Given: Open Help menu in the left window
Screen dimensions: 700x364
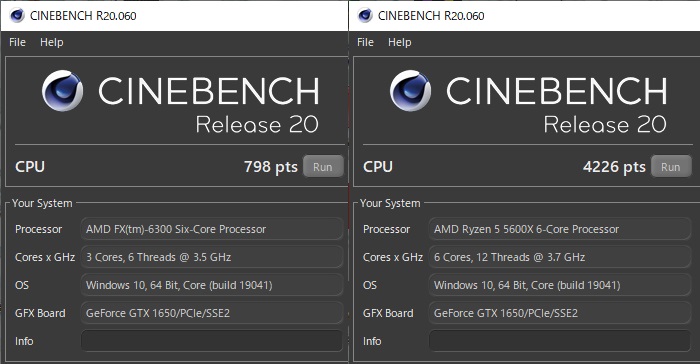Looking at the screenshot, I should pyautogui.click(x=52, y=42).
